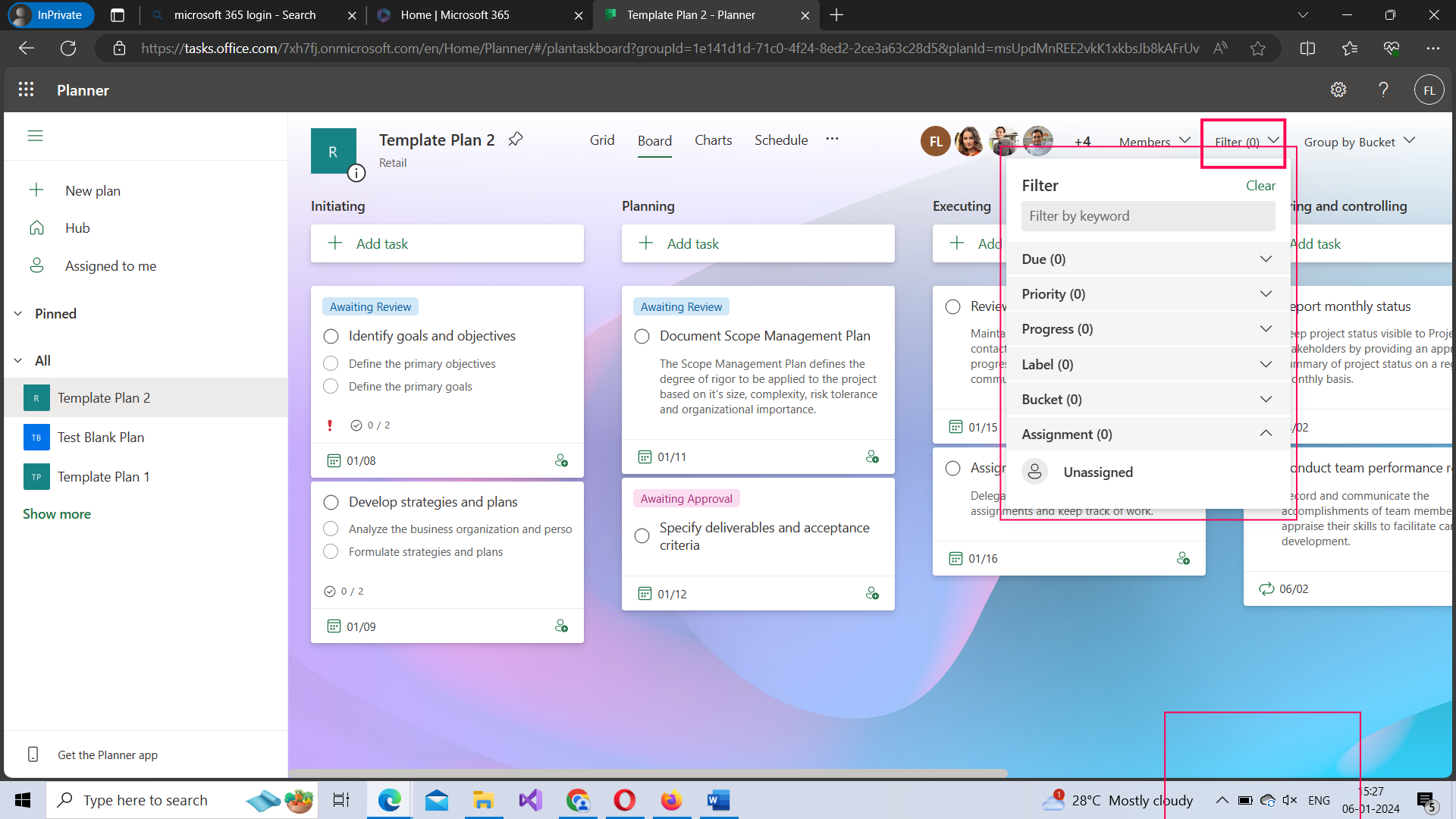Open the Group by Bucket dropdown

click(x=1359, y=142)
